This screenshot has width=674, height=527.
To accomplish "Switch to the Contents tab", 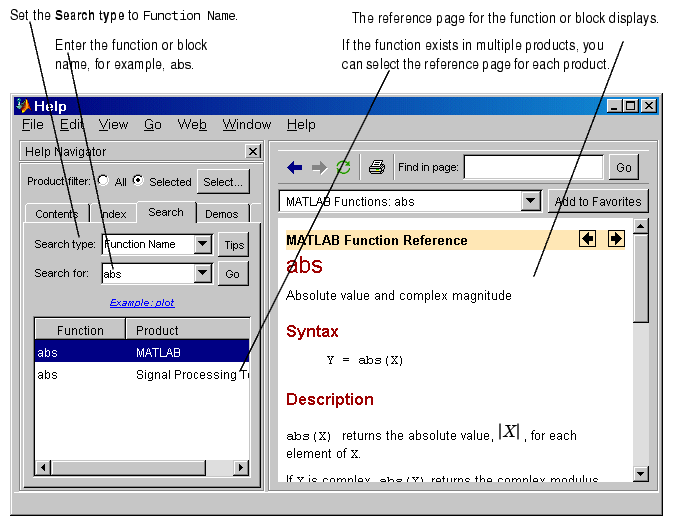I will [57, 214].
